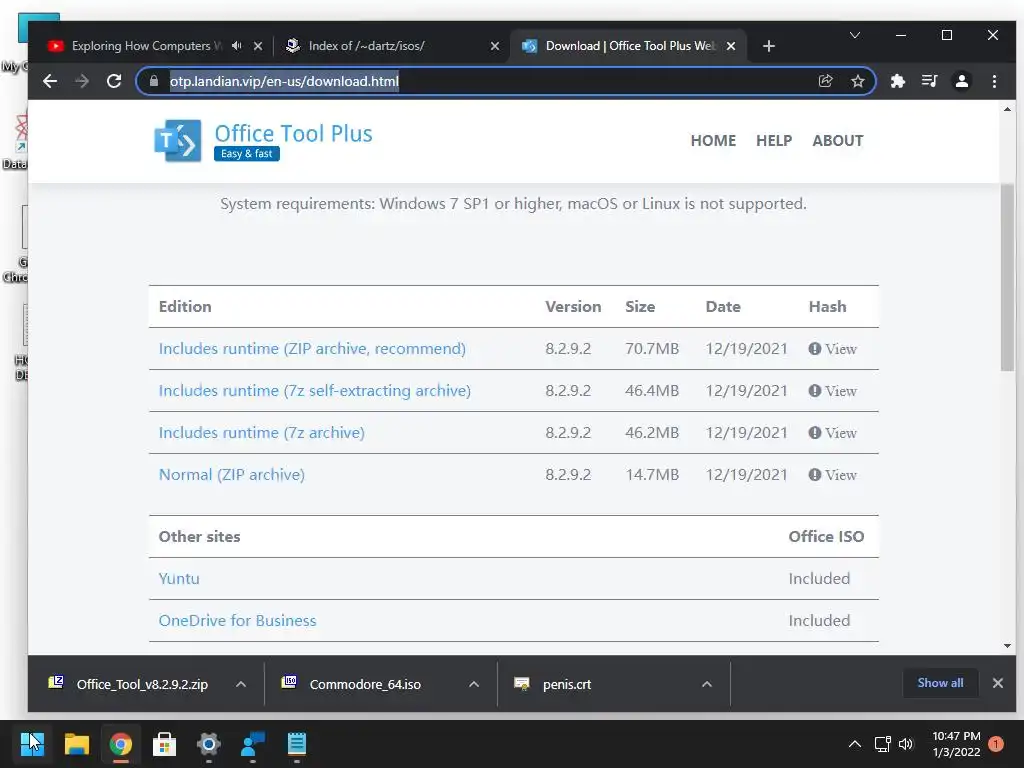
Task: Open the clock and date 10:47 PM
Action: click(x=956, y=744)
